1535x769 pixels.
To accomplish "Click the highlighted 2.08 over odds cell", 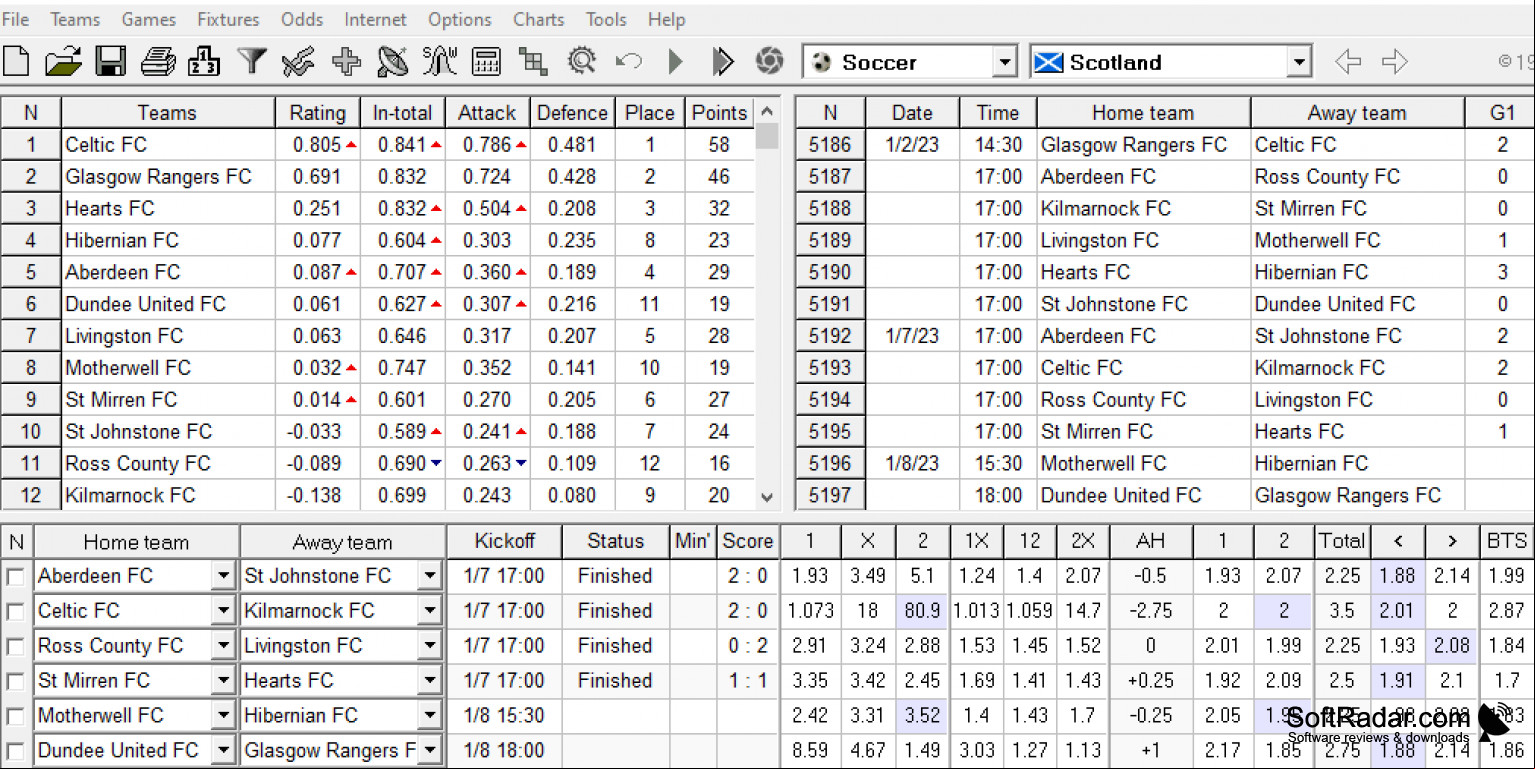I will (1451, 646).
